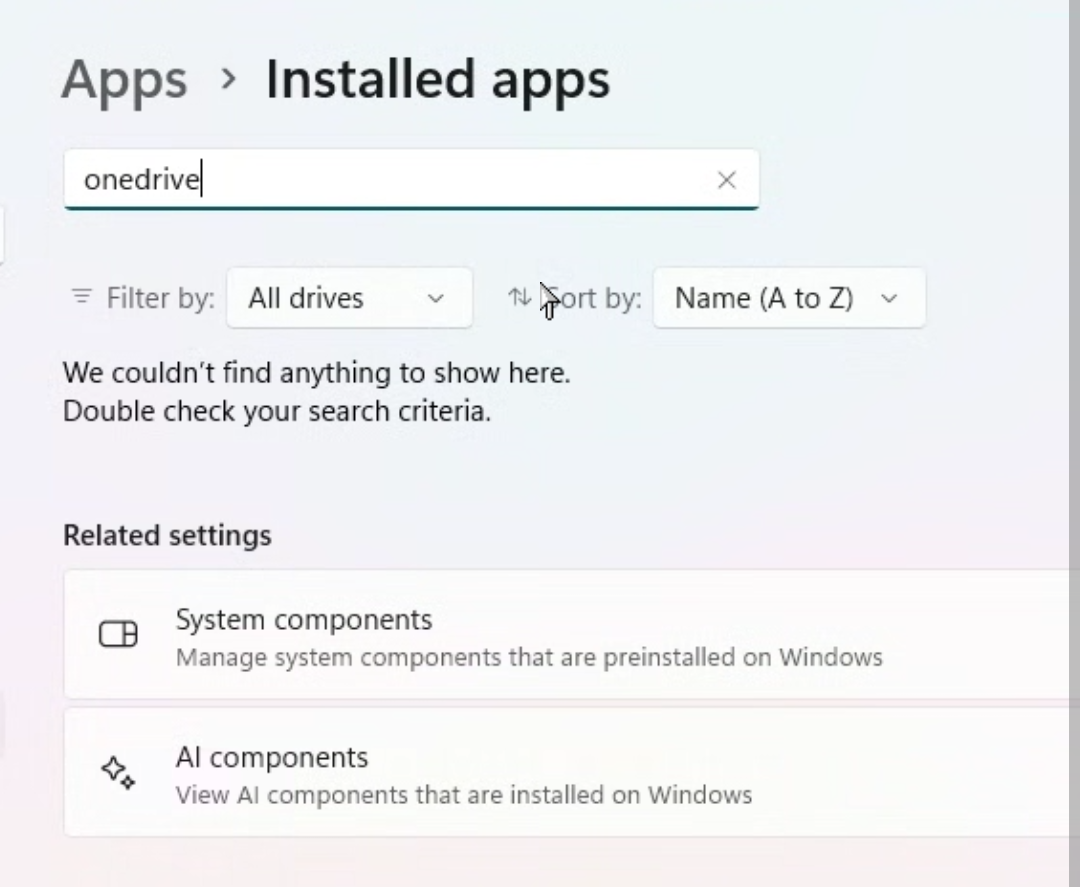Click the View AI components description
The height and width of the screenshot is (887, 1080).
[463, 795]
